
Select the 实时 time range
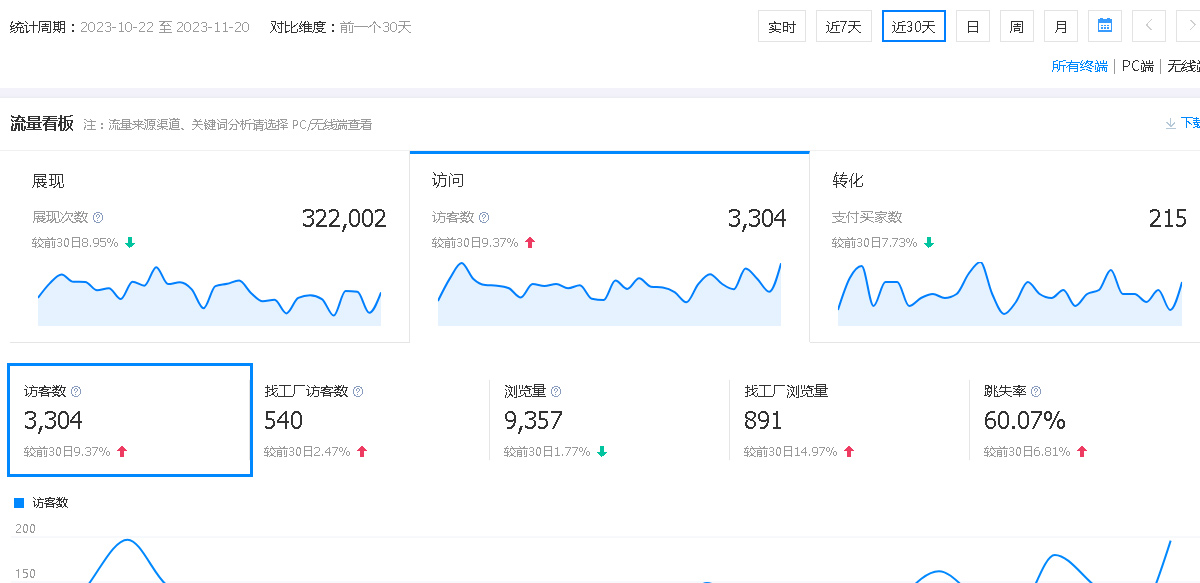(781, 26)
